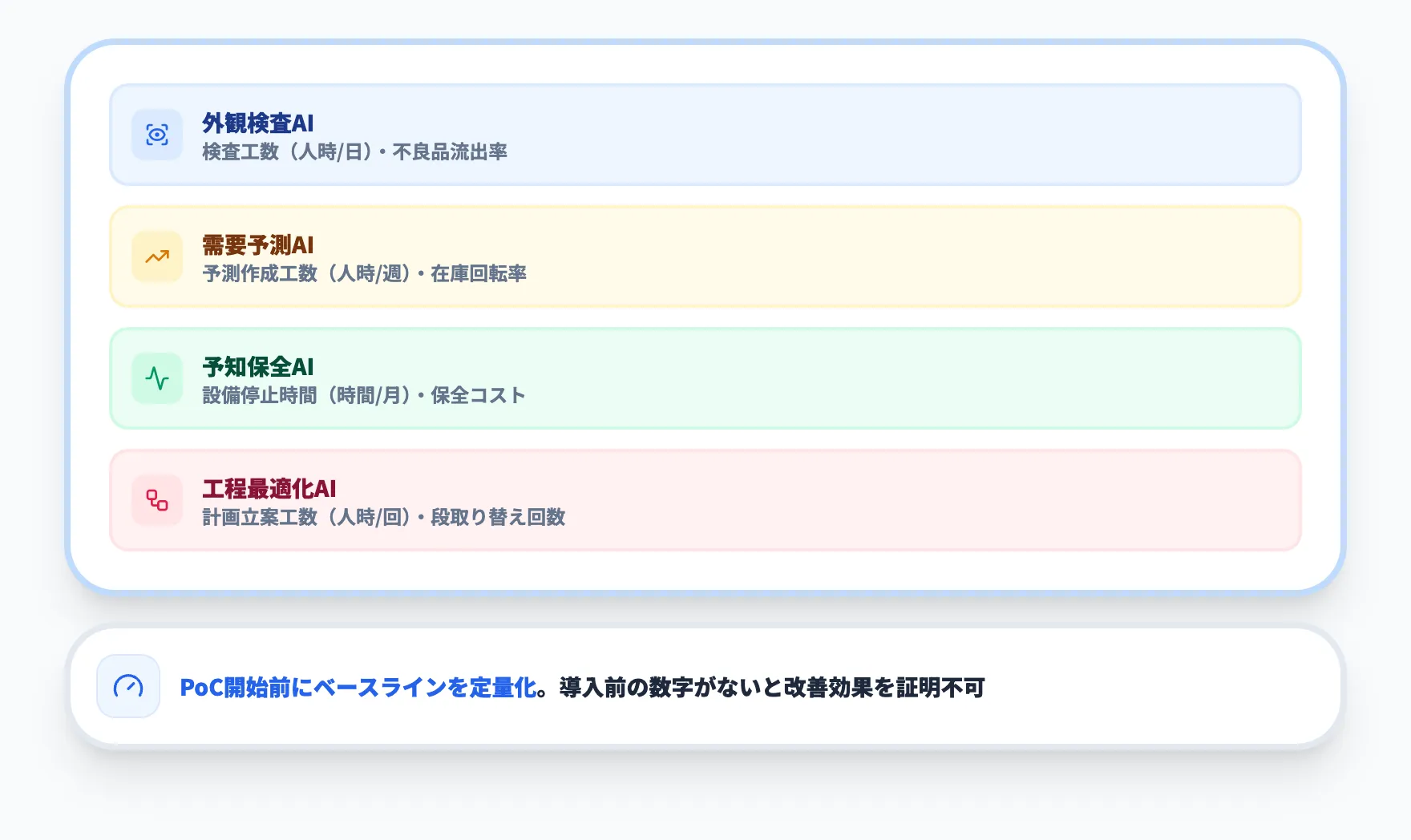Select the 予知保全AI heading

[x=257, y=366]
